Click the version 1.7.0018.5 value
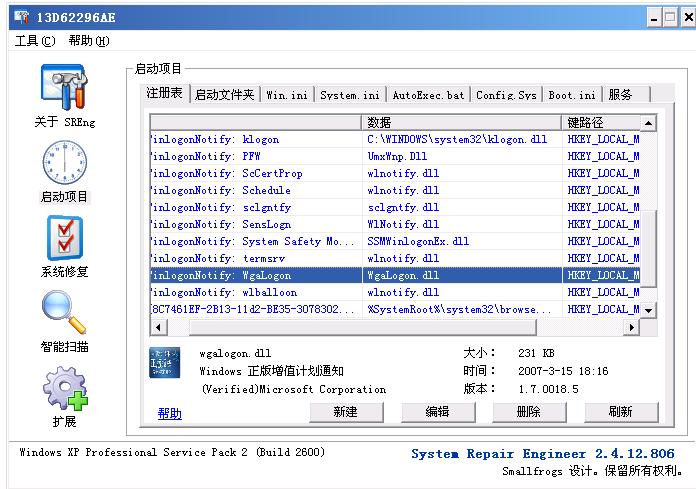696x489 pixels. (549, 389)
